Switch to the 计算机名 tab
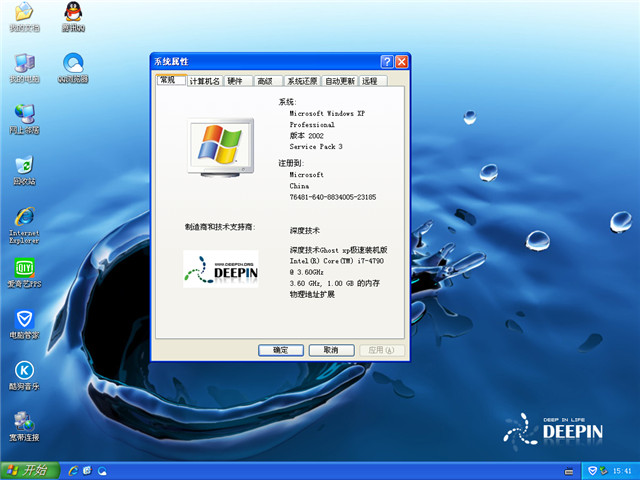Screen dimensions: 640x480 tap(205, 81)
